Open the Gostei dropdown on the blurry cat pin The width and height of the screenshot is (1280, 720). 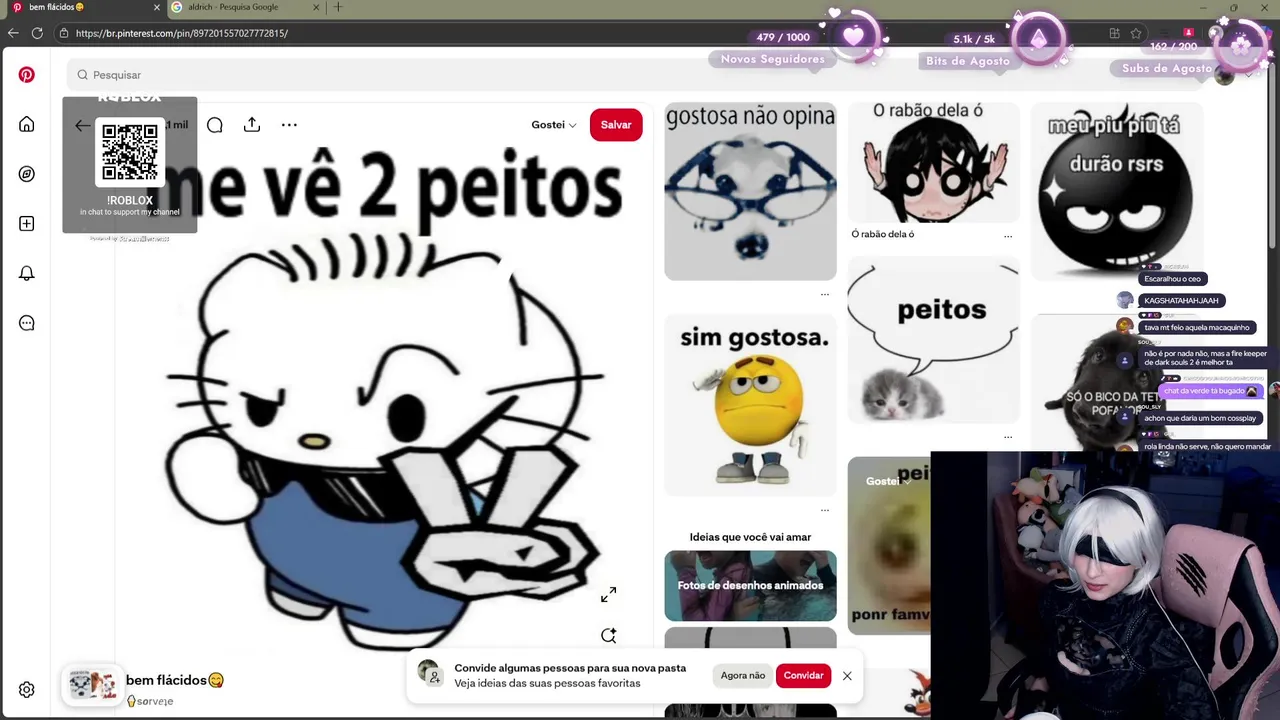[888, 481]
